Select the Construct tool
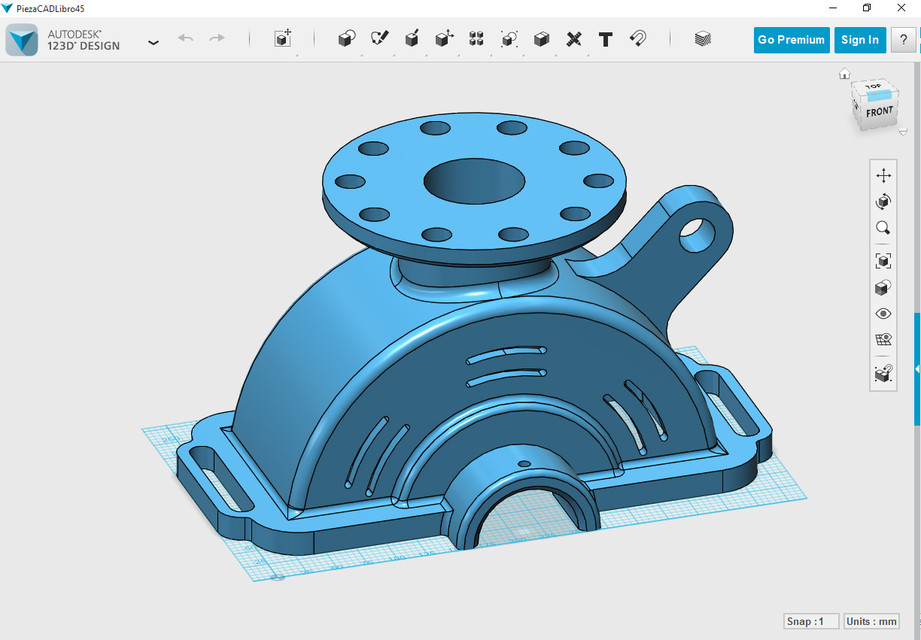This screenshot has height=640, width=921. point(412,37)
